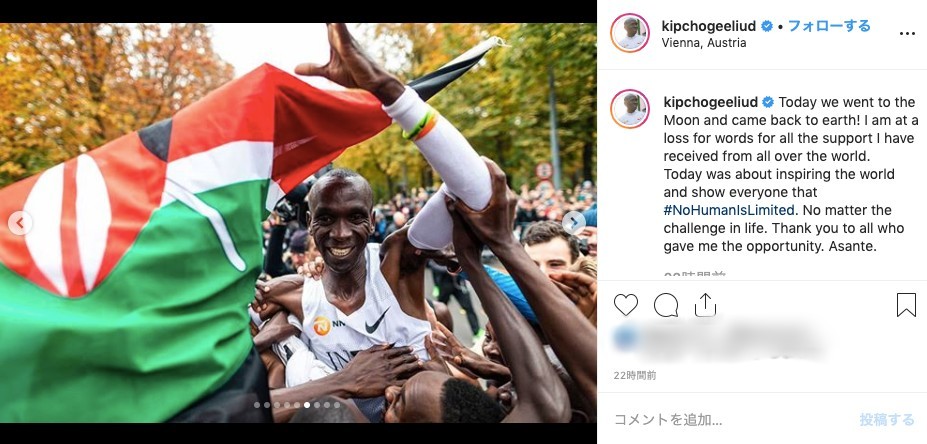The height and width of the screenshot is (444, 927).
Task: Click the verified badge beside the header username
Action: 767,27
